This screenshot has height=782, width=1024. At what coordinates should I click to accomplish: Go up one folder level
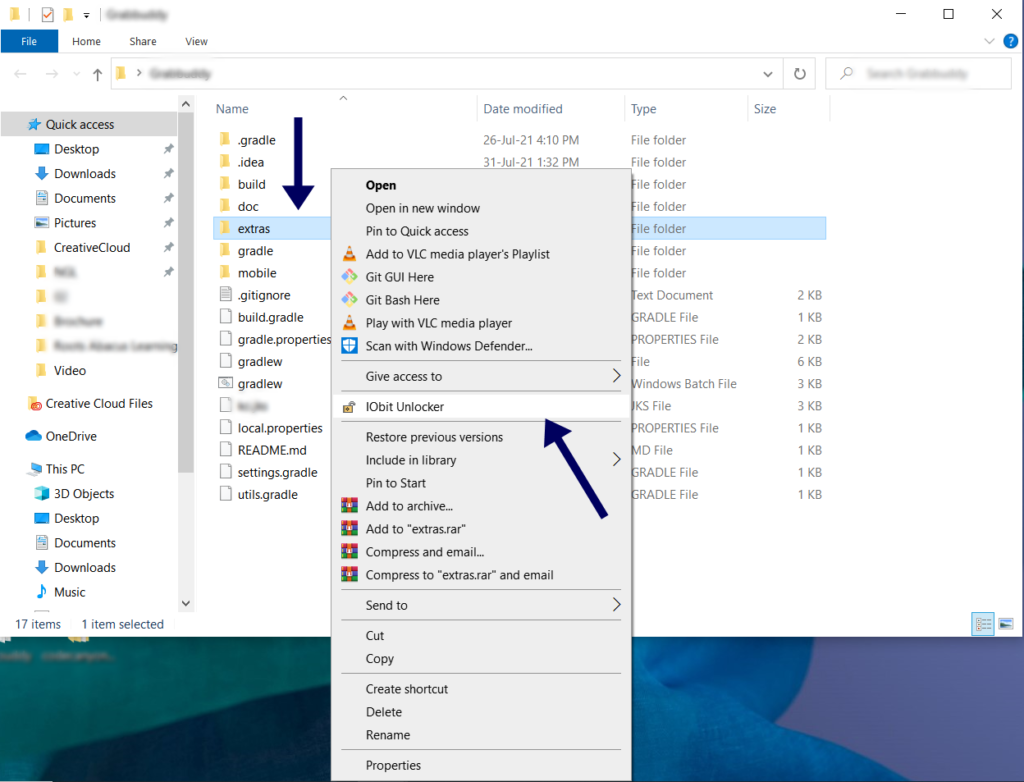point(95,73)
